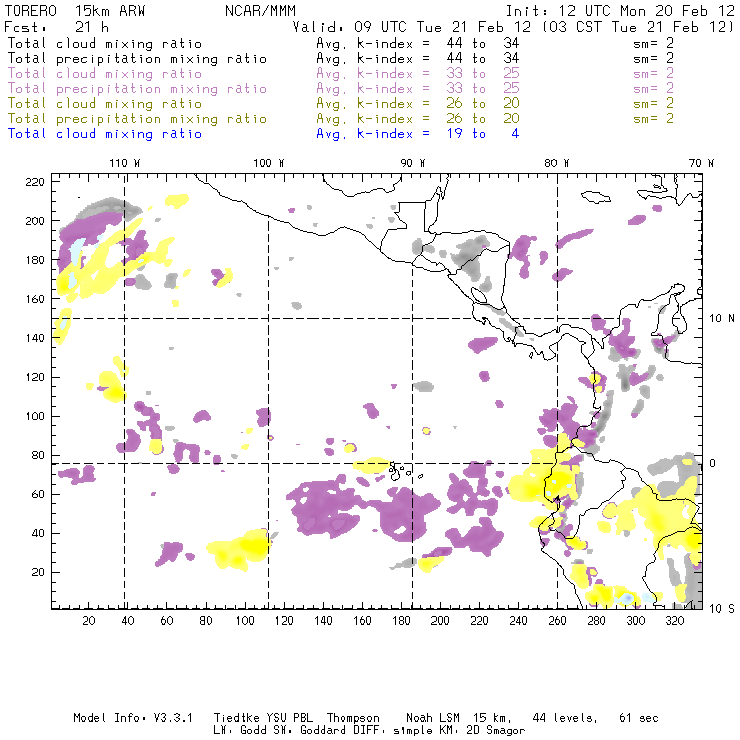
Task: Select the y-axis tick label '120'
Action: (x=35, y=377)
